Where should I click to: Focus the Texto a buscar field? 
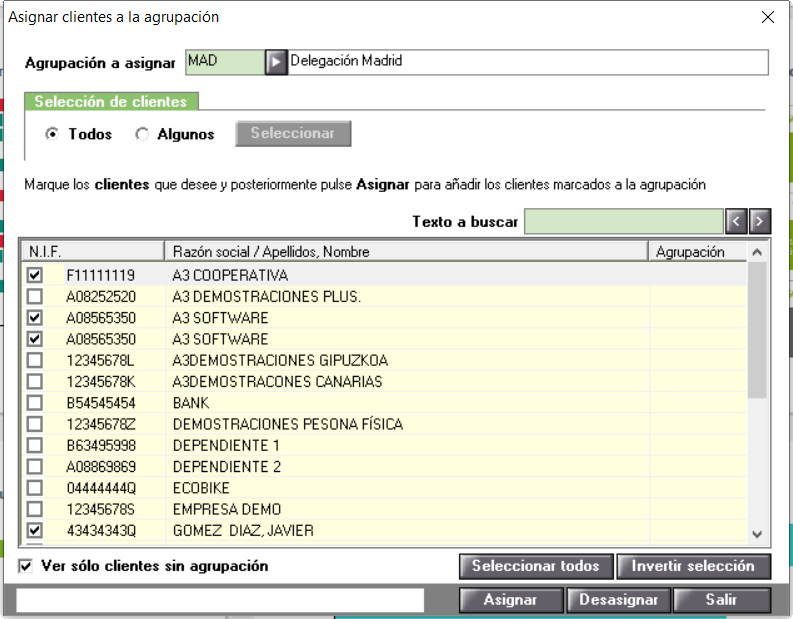tap(624, 221)
